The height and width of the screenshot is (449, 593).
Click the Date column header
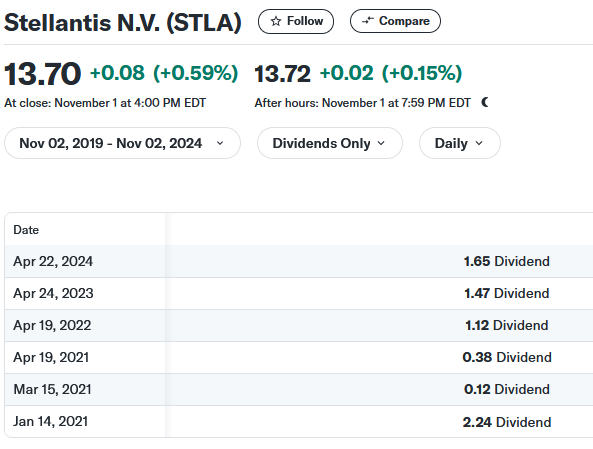click(x=26, y=230)
